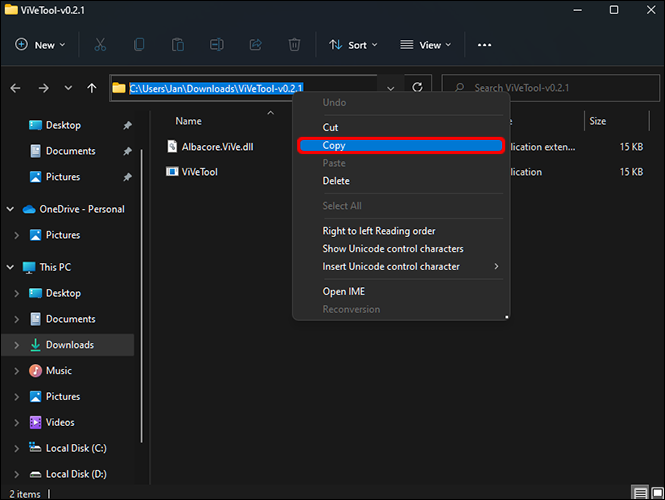
Task: Click the Share icon in toolbar
Action: pos(255,45)
